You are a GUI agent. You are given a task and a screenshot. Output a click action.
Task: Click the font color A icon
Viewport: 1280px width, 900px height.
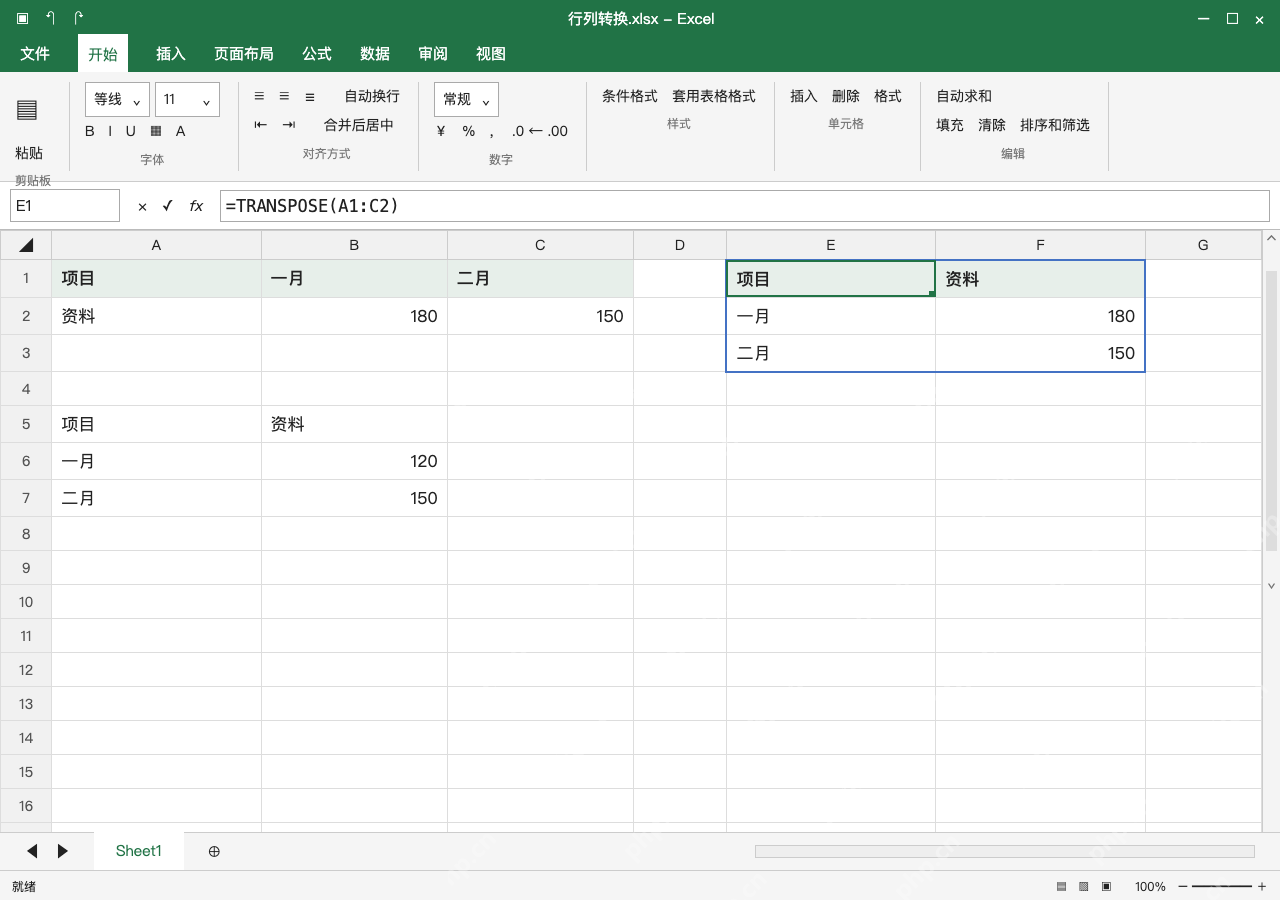181,131
